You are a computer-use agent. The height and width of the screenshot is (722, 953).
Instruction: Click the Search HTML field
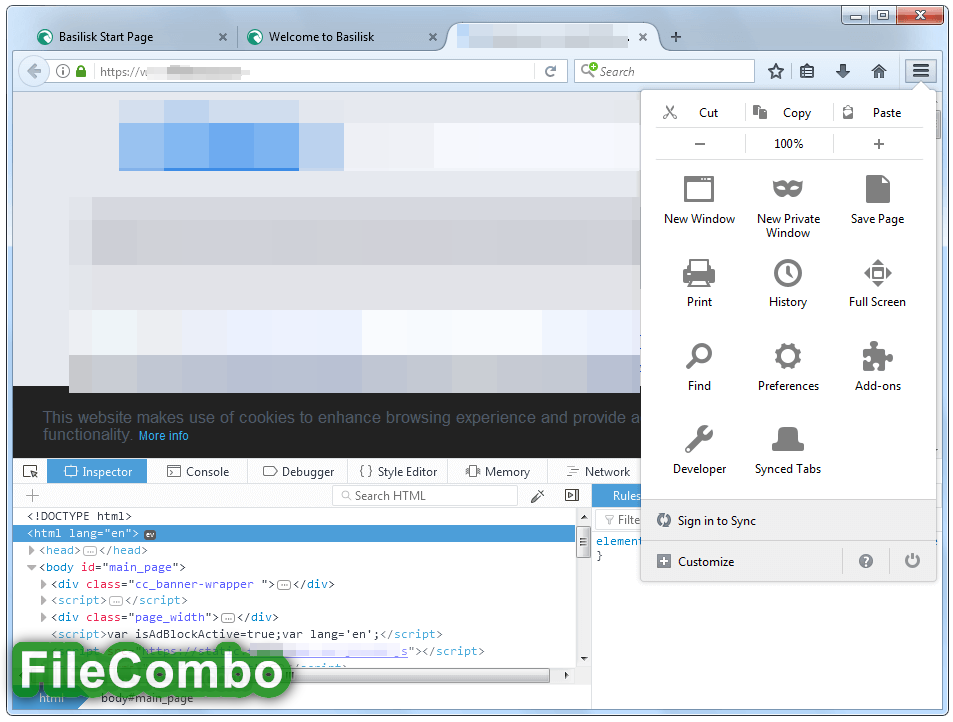pos(425,496)
